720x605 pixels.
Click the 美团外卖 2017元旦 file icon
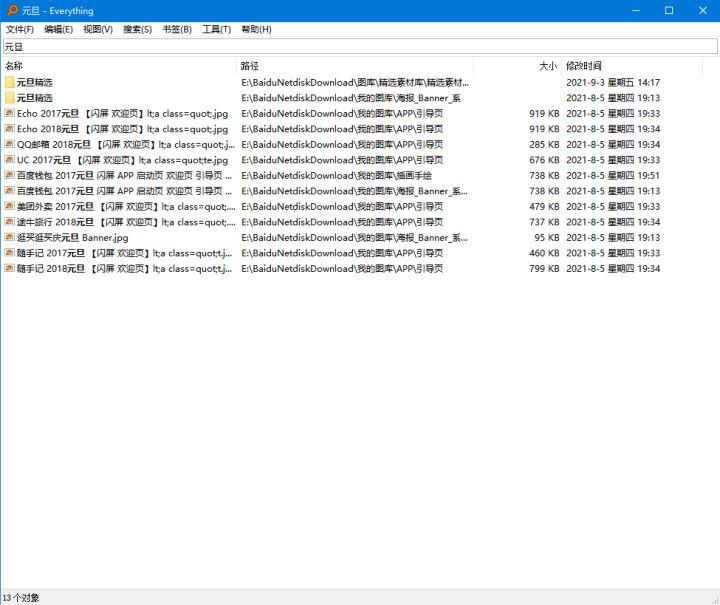[x=10, y=206]
